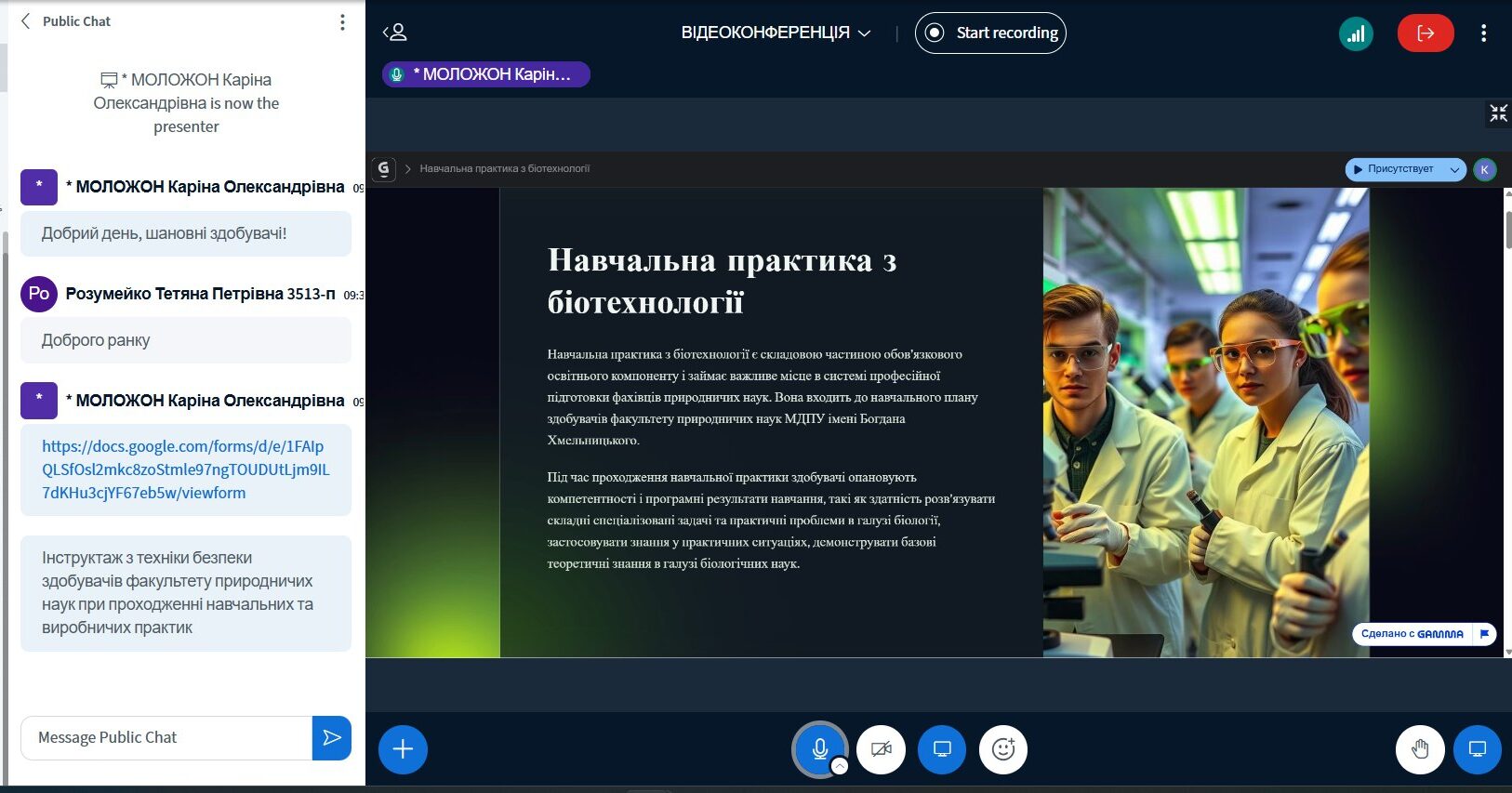Viewport: 1512px width, 793px height.
Task: Open audio device options arrow on microphone
Action: [840, 767]
